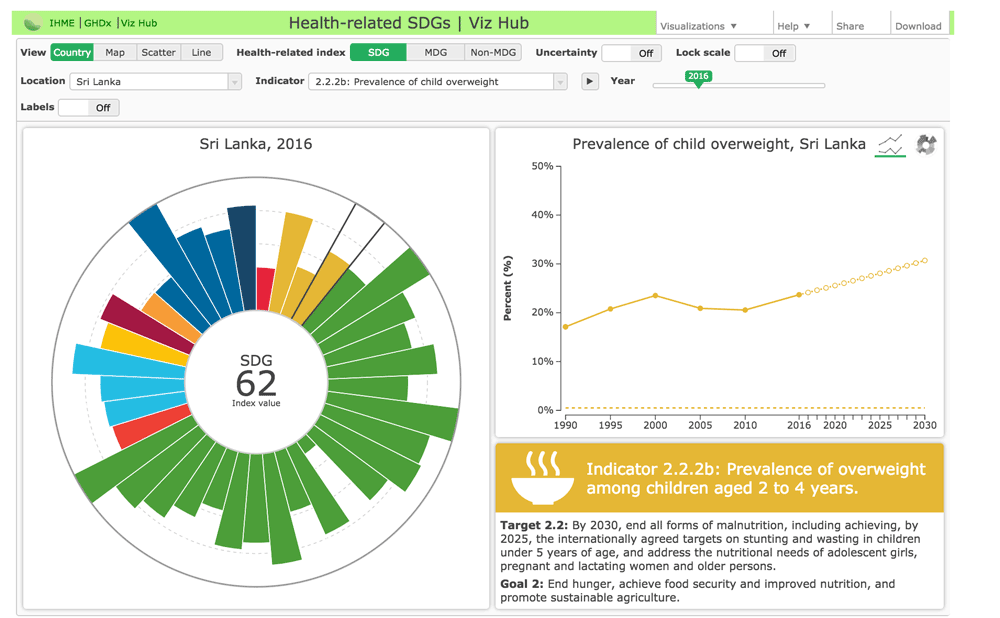
Task: Toggle the Uncertainty switch
Action: pyautogui.click(x=631, y=53)
